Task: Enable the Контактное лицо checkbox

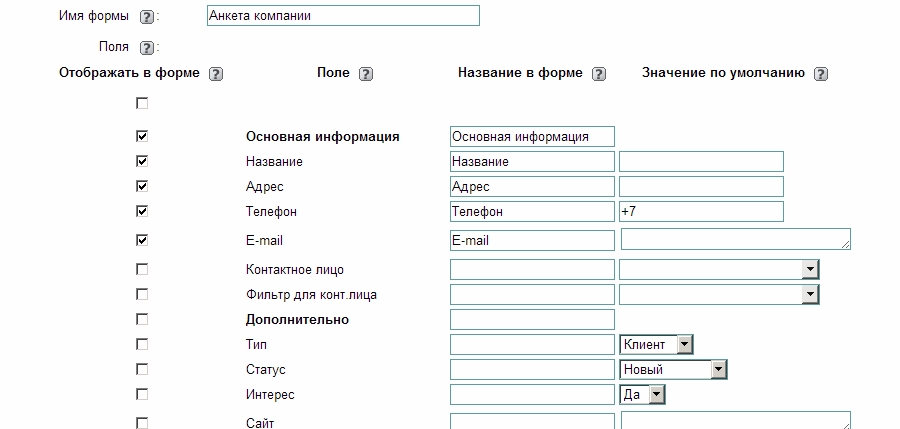Action: 142,269
